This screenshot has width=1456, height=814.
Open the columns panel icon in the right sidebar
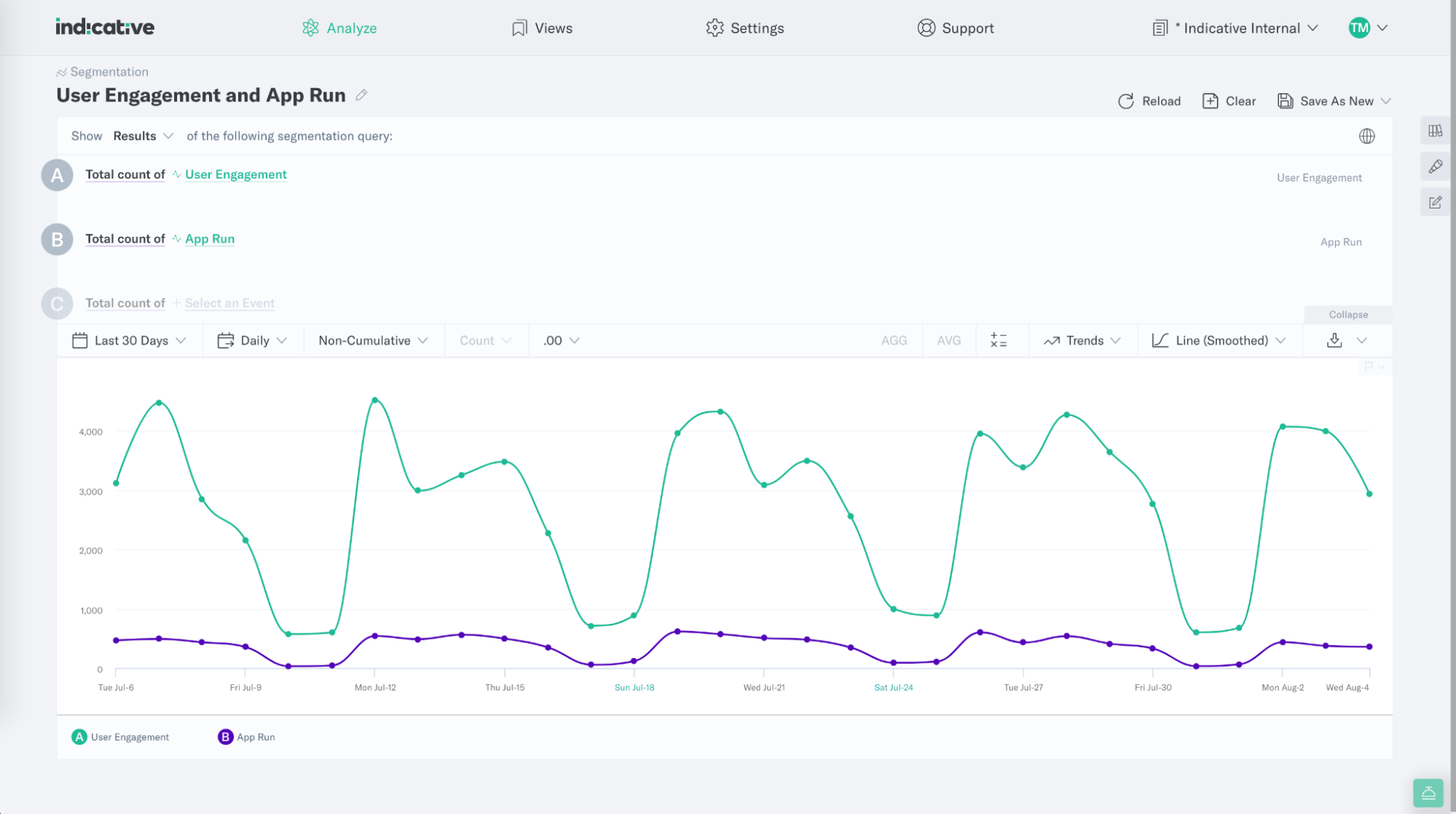[1435, 130]
